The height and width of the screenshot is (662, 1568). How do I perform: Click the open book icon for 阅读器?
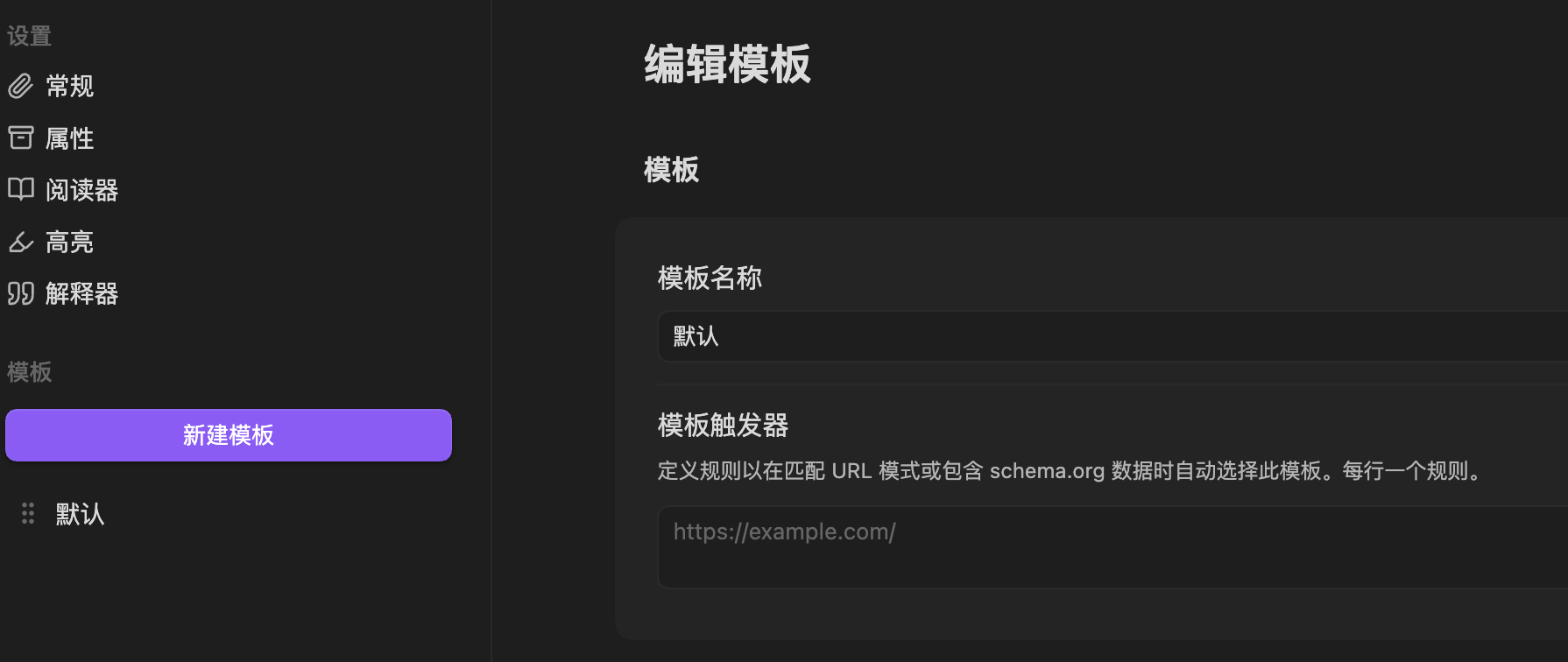coord(20,189)
